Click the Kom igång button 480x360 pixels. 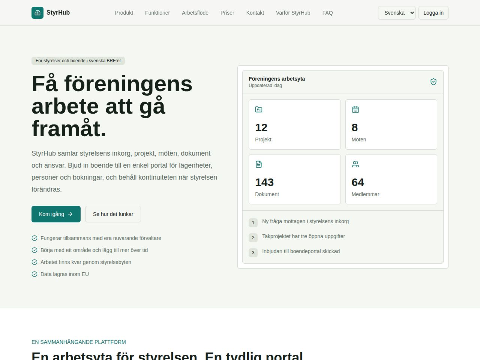point(56,214)
